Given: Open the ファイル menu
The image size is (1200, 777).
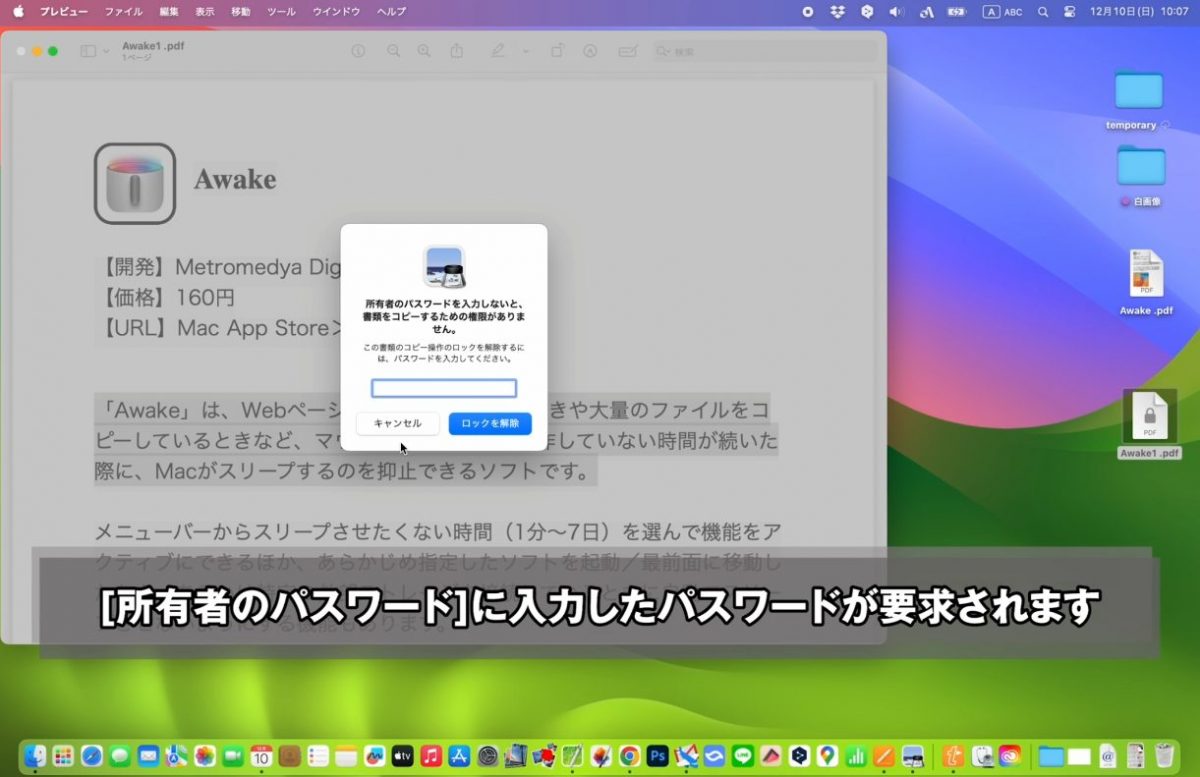Looking at the screenshot, I should tap(124, 11).
